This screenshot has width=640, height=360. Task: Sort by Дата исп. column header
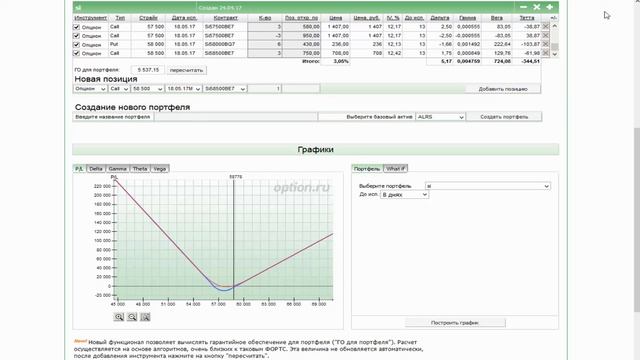[x=184, y=18]
